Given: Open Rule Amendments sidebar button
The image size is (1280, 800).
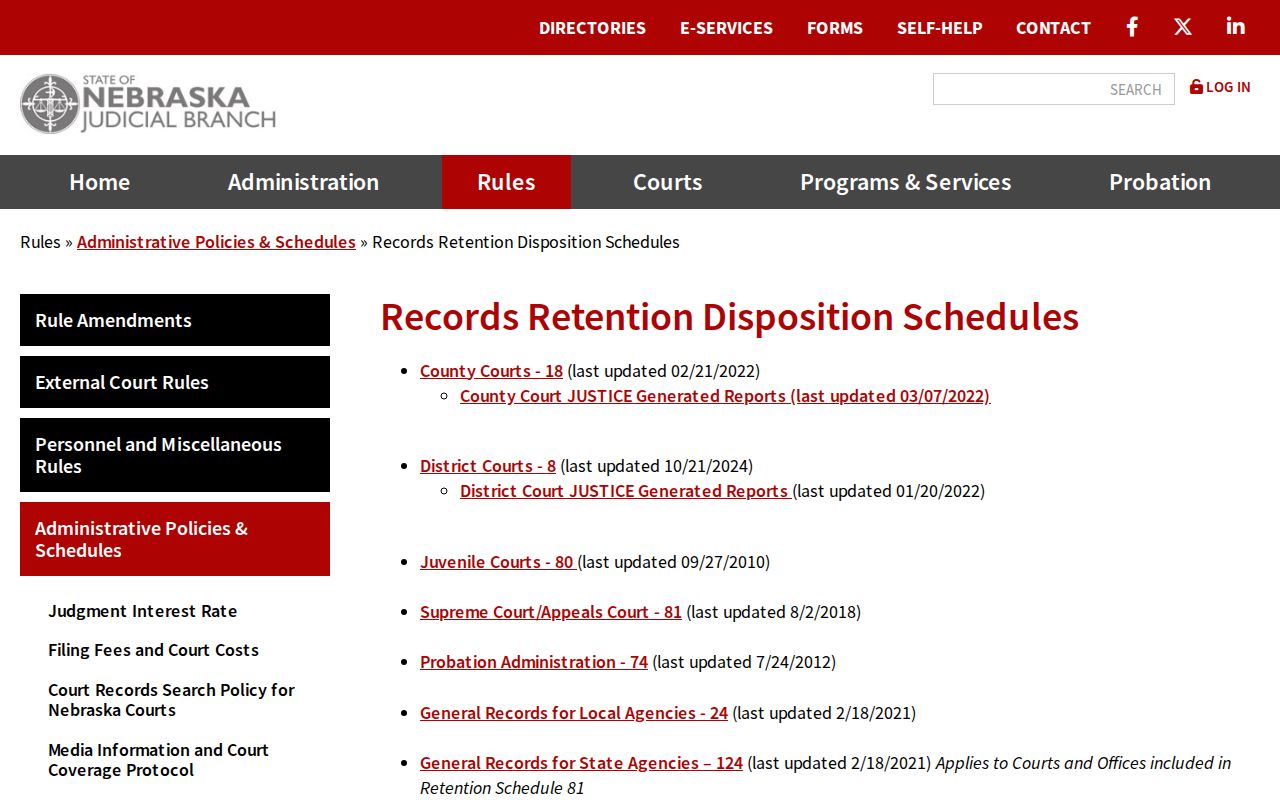Looking at the screenshot, I should coord(175,320).
